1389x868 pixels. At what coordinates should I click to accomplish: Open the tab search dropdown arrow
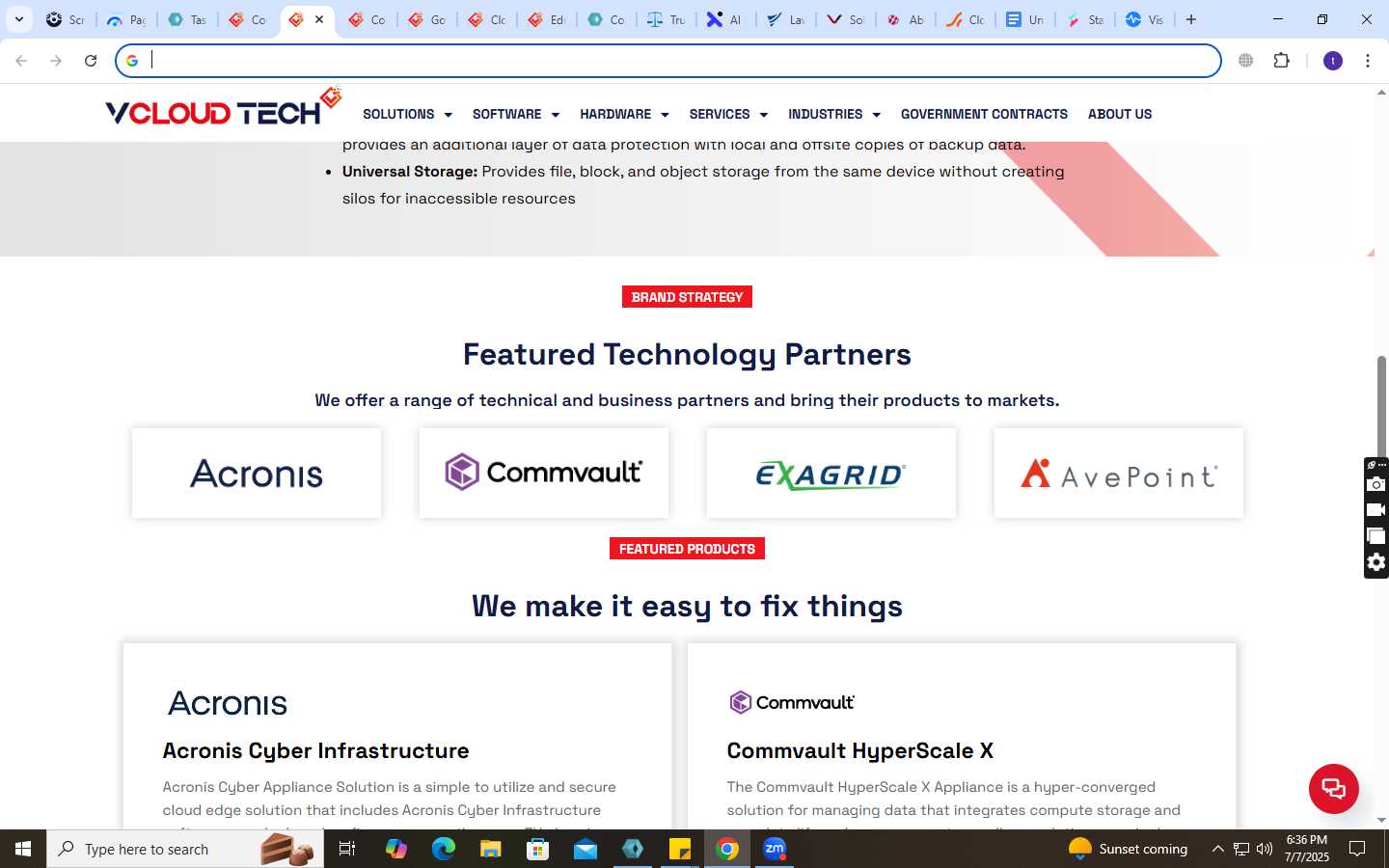point(19,19)
